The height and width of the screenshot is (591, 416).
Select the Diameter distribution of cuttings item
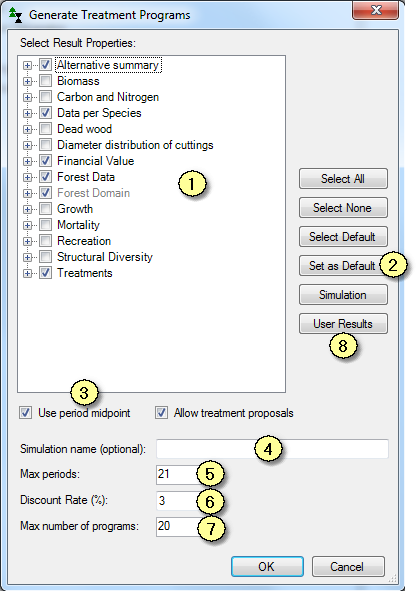[x=135, y=145]
